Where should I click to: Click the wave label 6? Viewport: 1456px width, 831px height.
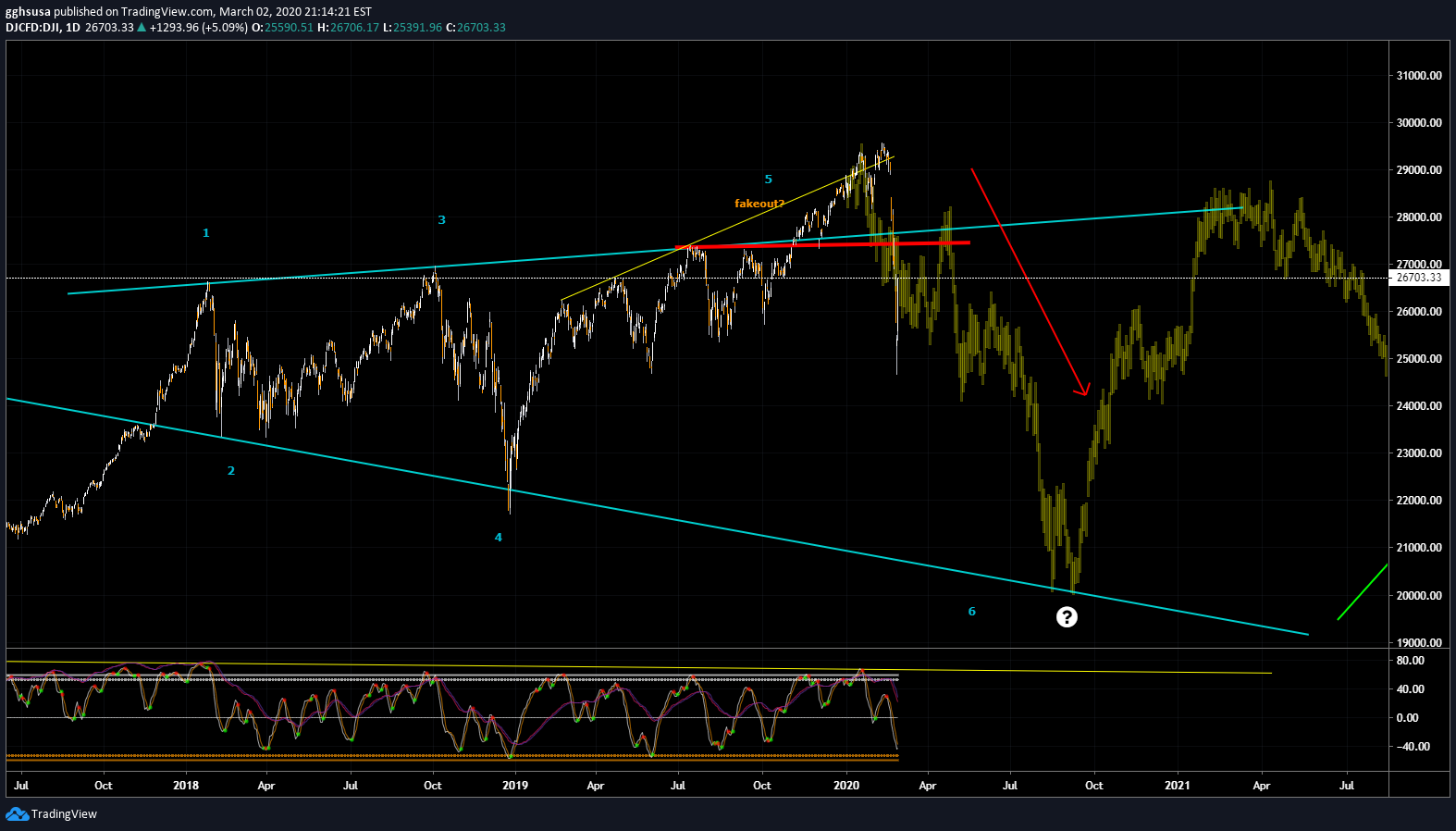click(971, 612)
